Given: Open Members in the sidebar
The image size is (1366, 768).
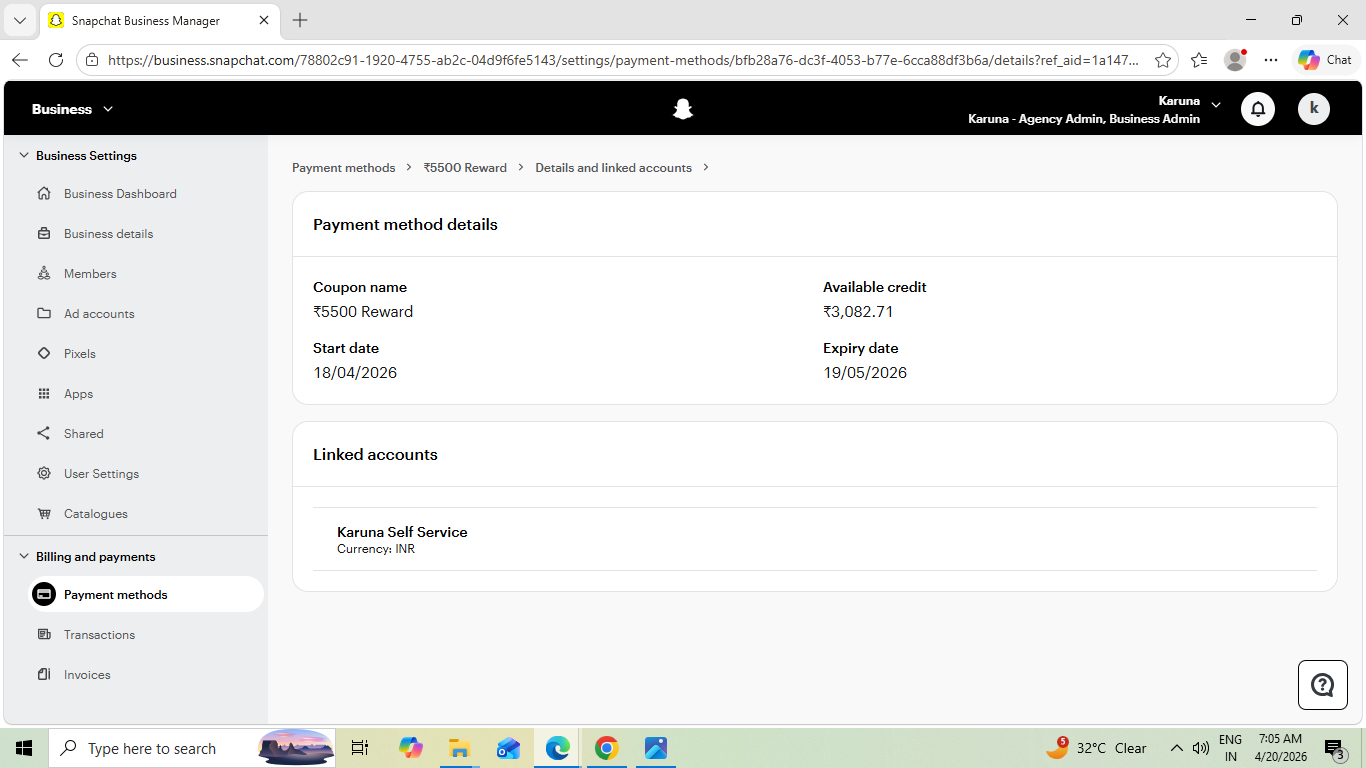Looking at the screenshot, I should [x=90, y=274].
